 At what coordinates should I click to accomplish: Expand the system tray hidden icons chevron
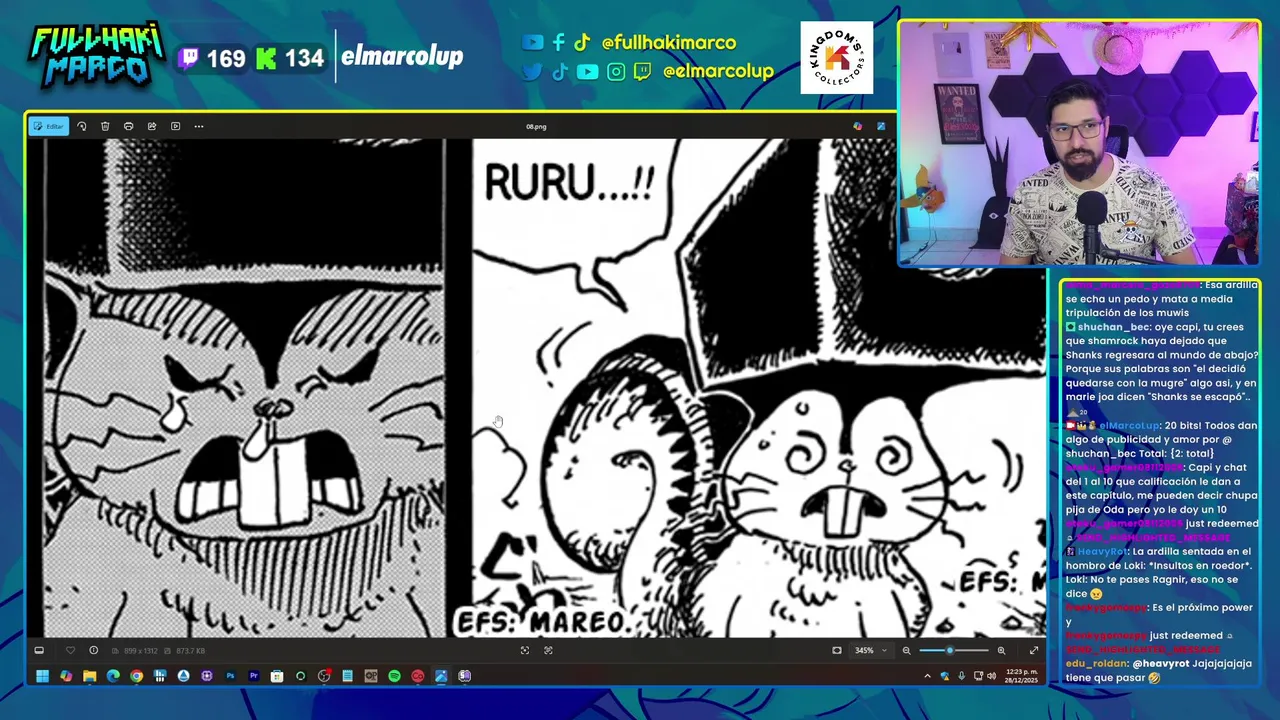(x=927, y=676)
